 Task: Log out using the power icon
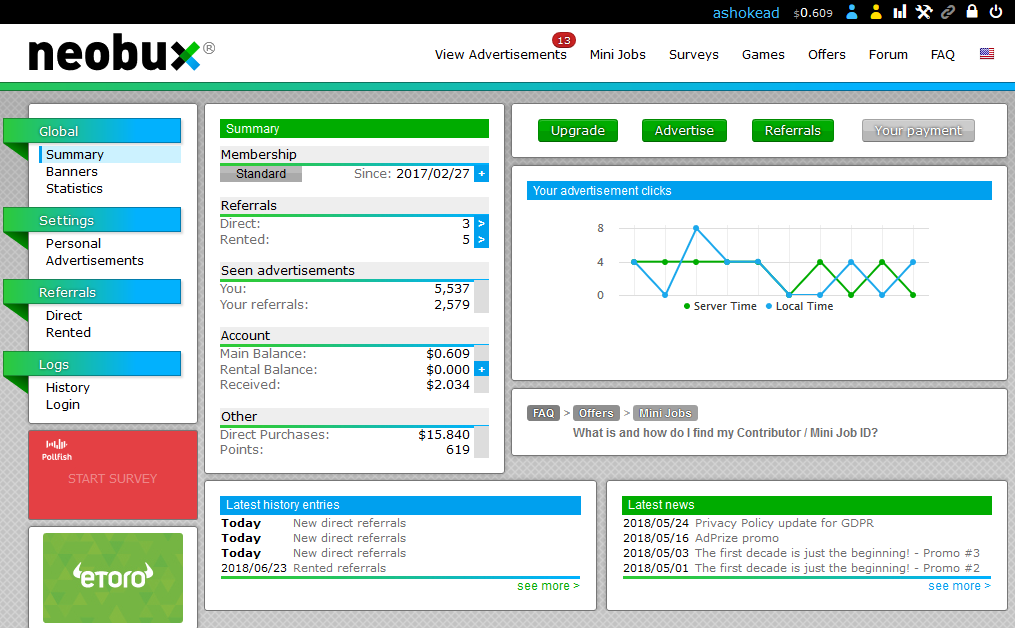[x=996, y=12]
